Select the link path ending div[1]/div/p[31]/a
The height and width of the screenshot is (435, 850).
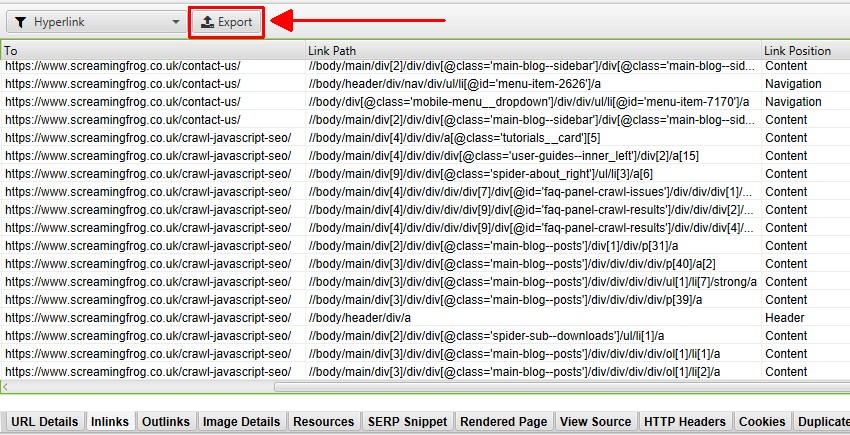point(493,246)
